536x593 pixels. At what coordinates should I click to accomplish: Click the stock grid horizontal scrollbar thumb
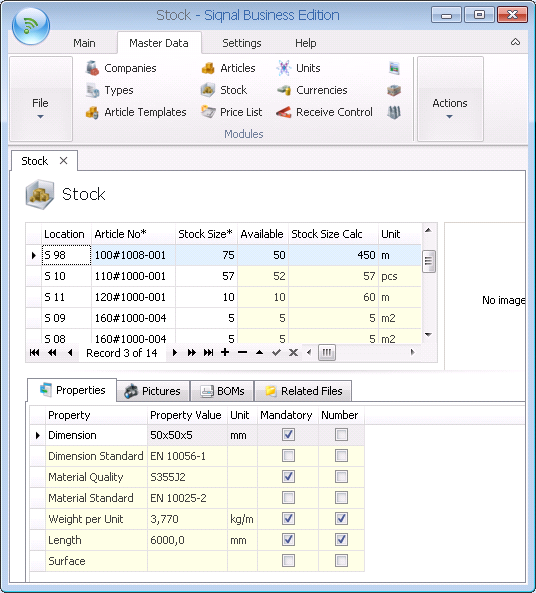point(327,352)
